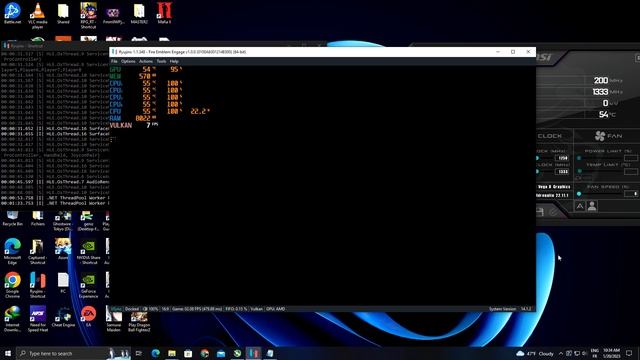The image size is (640, 360).
Task: Open Google Chrome from the taskbar
Action: click(204, 353)
